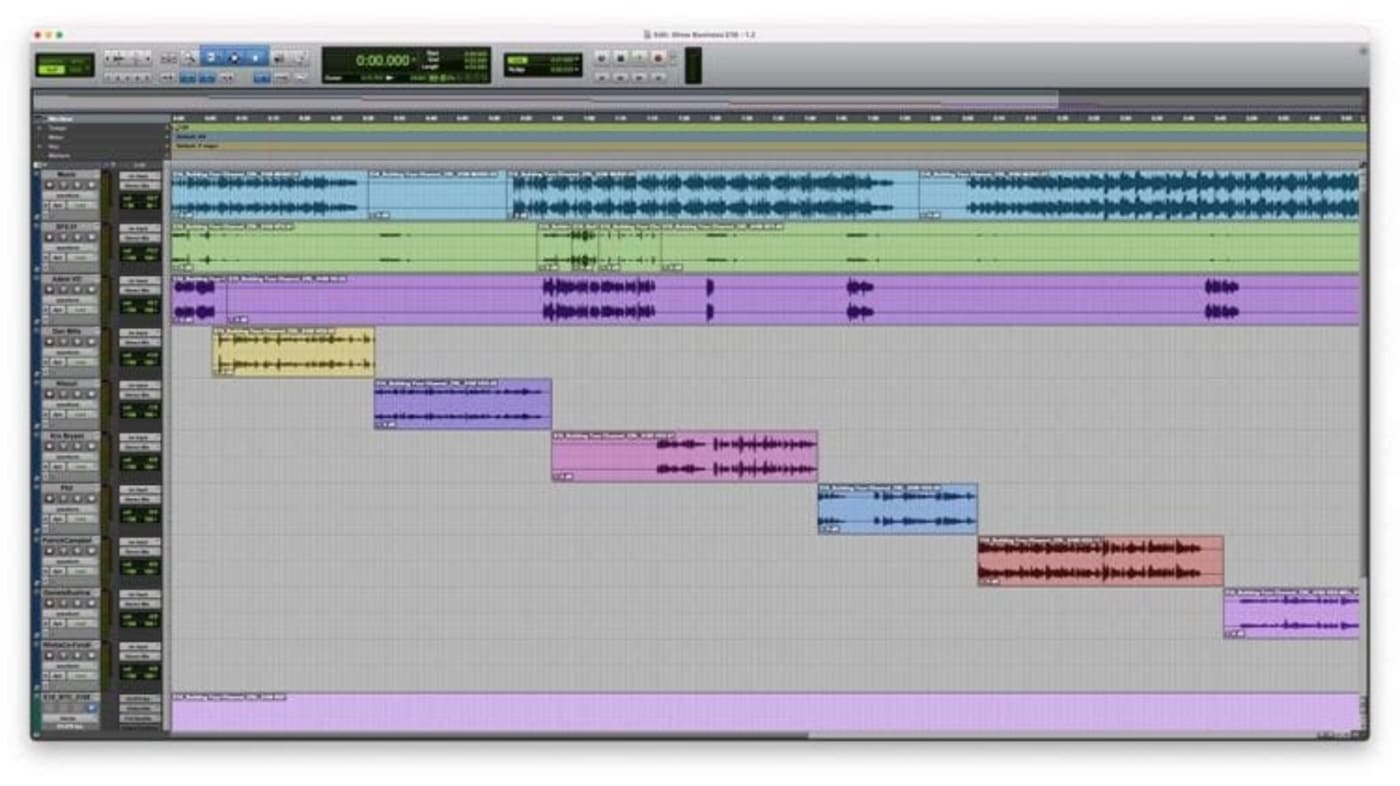The height and width of the screenshot is (786, 1400).
Task: Record-enable the Dan Mills track
Action: click(x=48, y=343)
